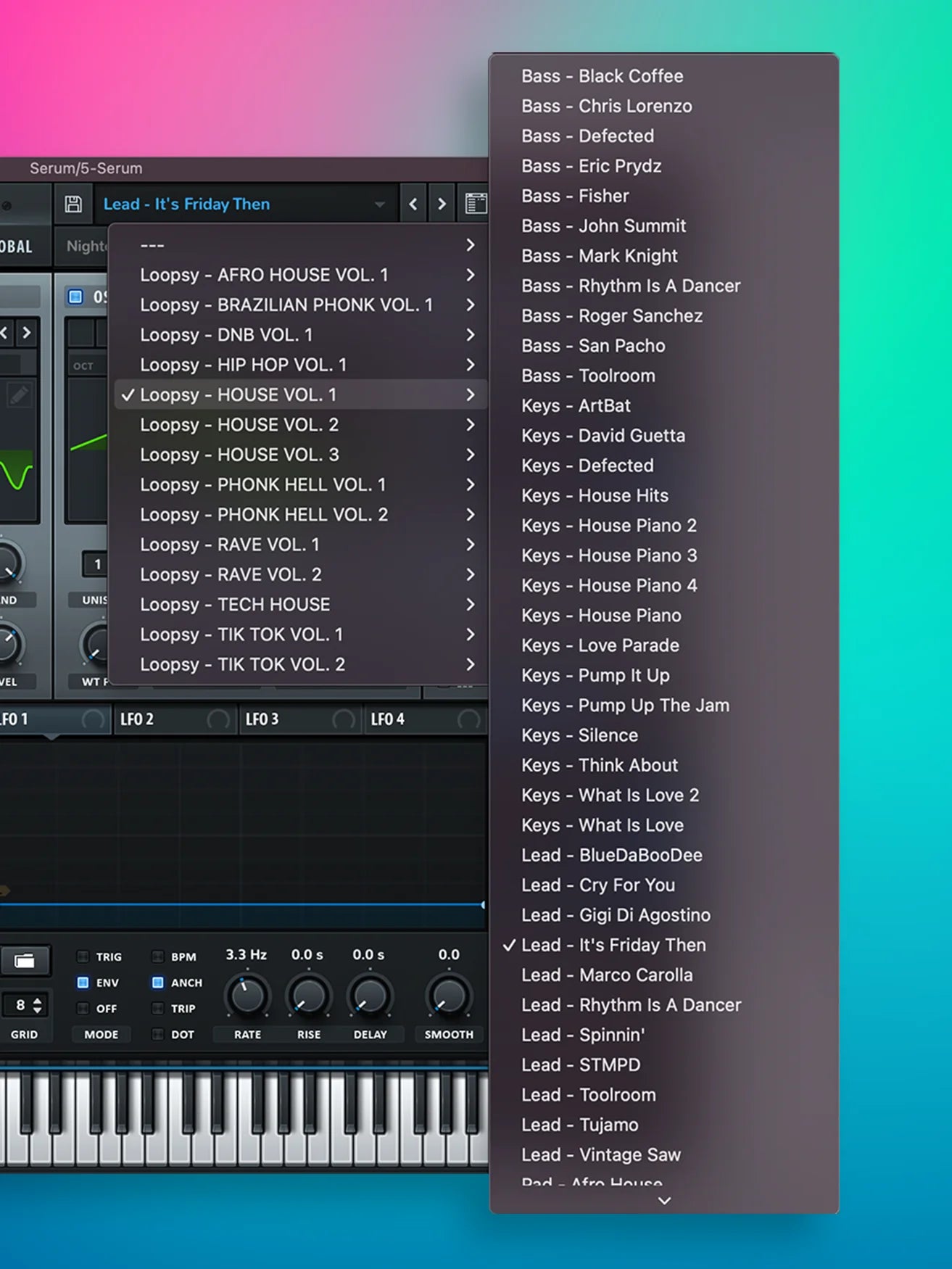
Task: Toggle the ANCH checkbox
Action: (x=157, y=983)
